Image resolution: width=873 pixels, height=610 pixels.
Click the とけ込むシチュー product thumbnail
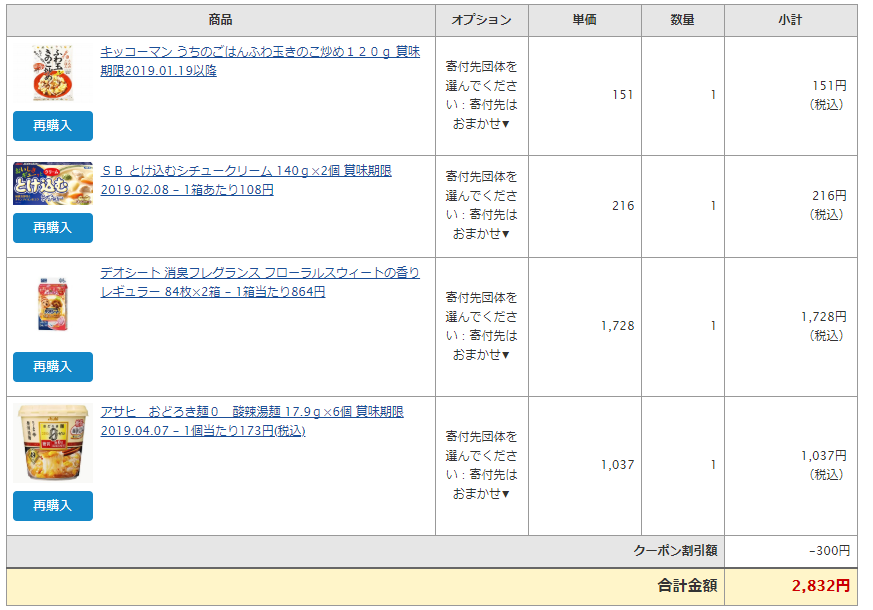click(53, 184)
